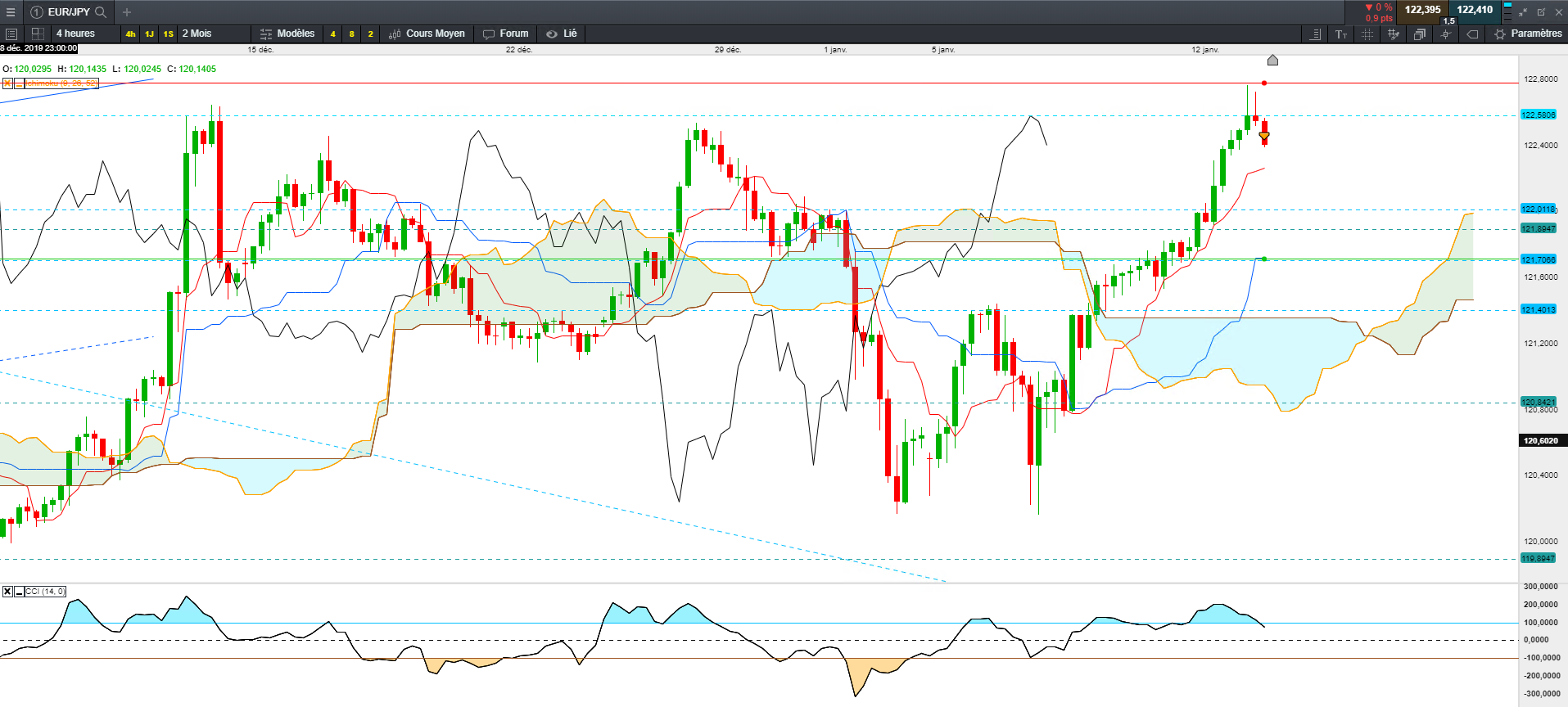Select the 122,0118 price level label
The height and width of the screenshot is (707, 1568).
coord(1538,209)
